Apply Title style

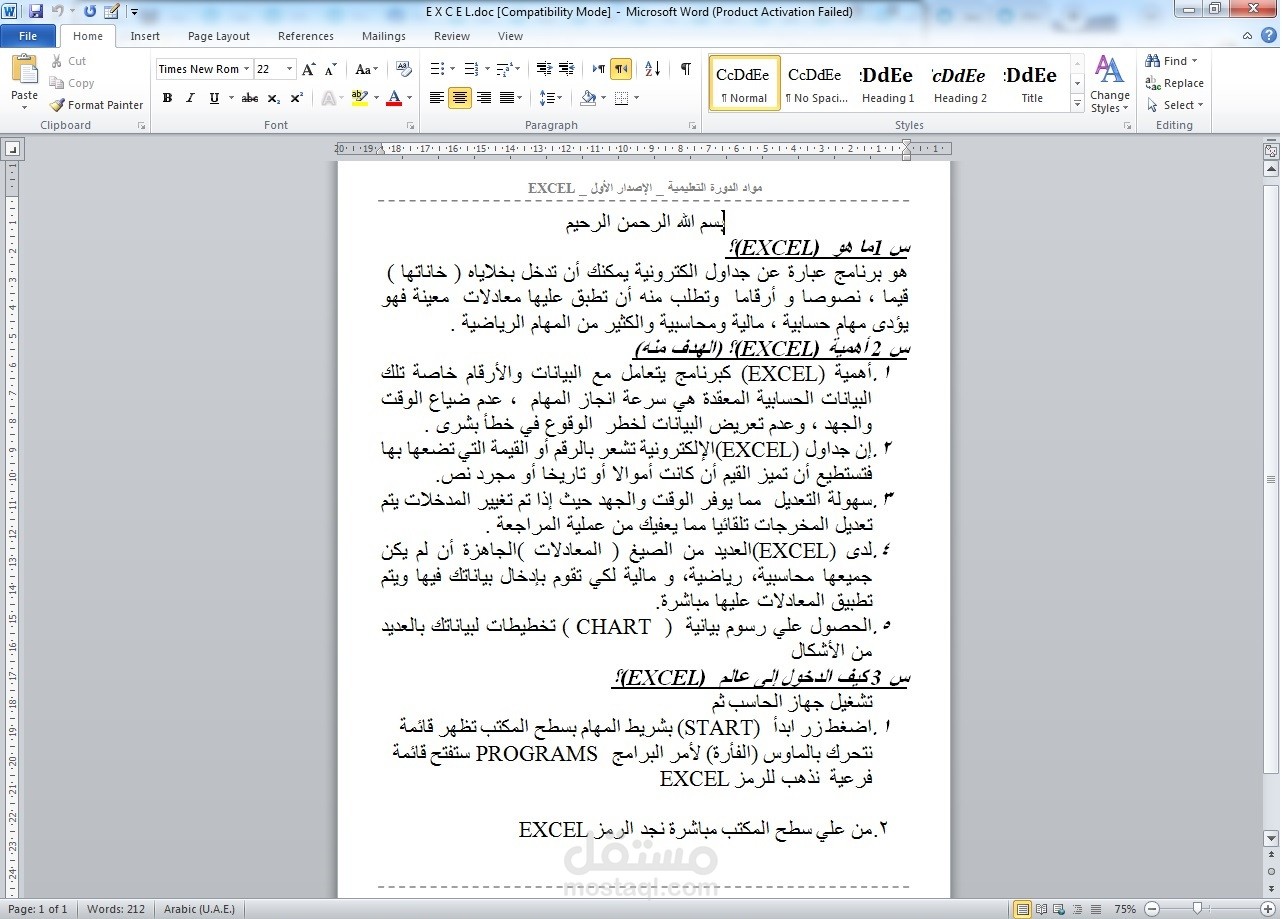click(x=1032, y=83)
